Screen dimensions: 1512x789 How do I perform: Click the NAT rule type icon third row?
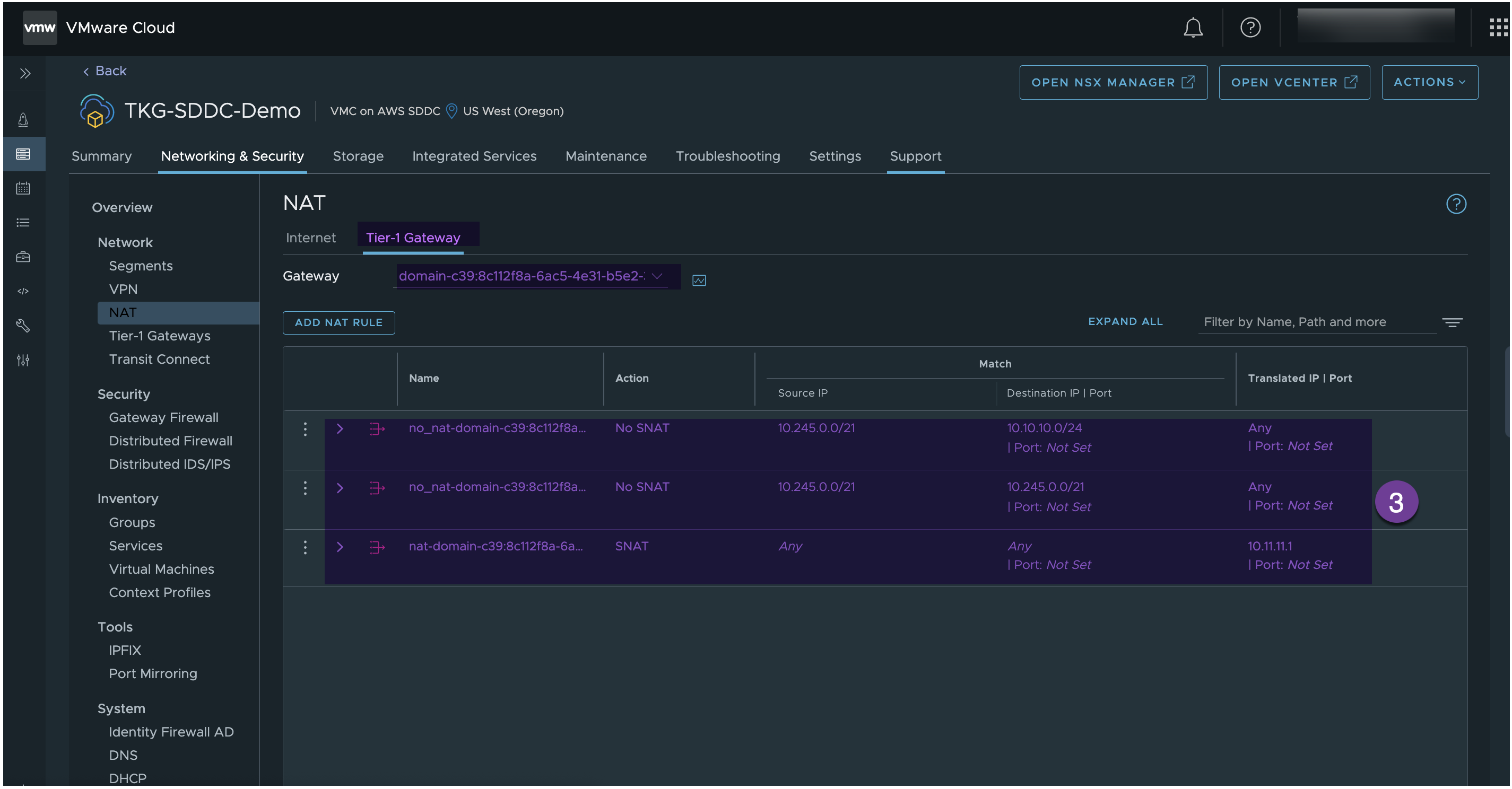click(377, 547)
